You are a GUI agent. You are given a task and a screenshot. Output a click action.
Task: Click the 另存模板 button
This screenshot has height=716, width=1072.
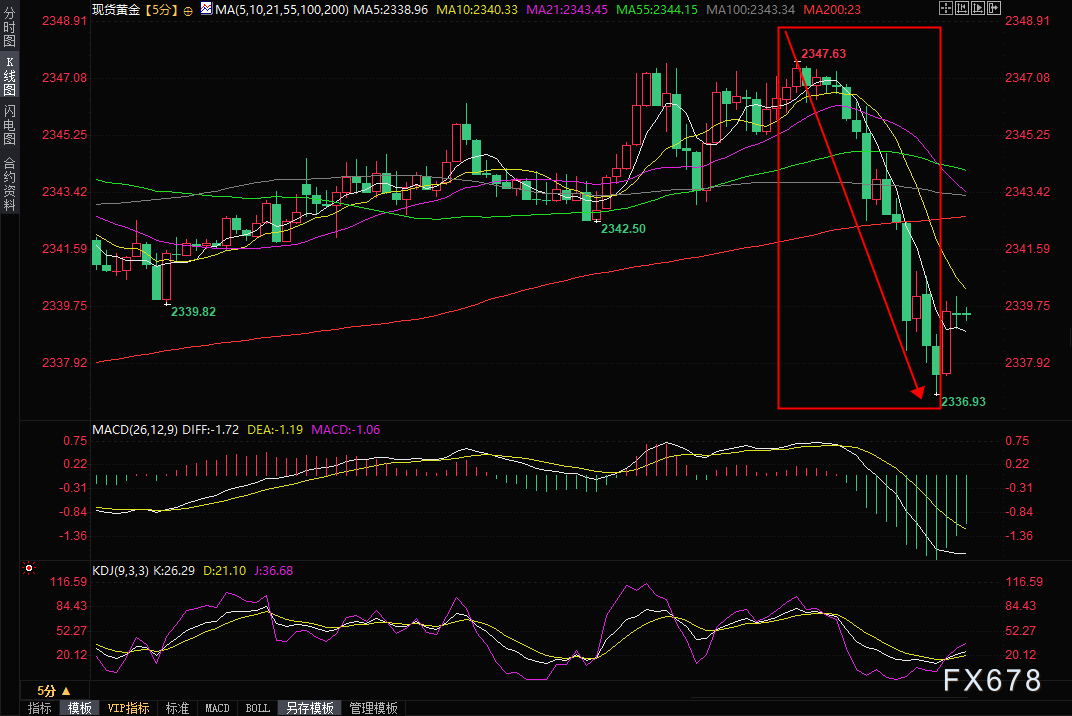click(x=310, y=708)
